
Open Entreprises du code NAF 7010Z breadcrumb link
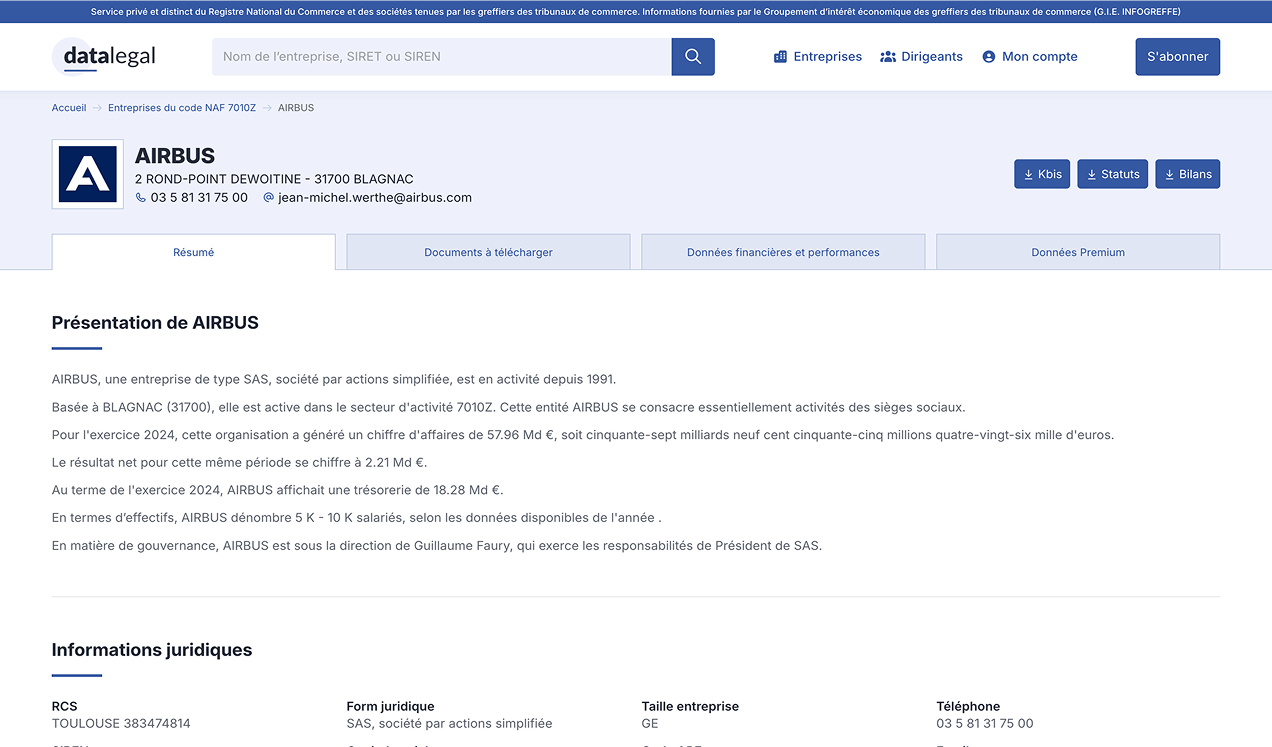[x=182, y=107]
